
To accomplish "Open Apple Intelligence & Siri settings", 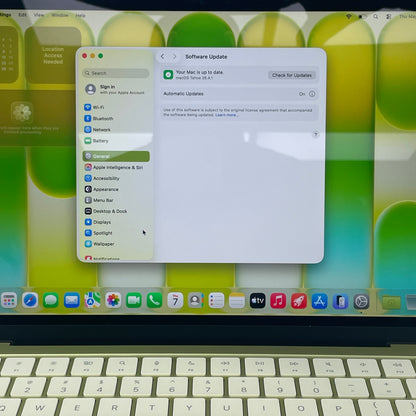I will click(116, 167).
